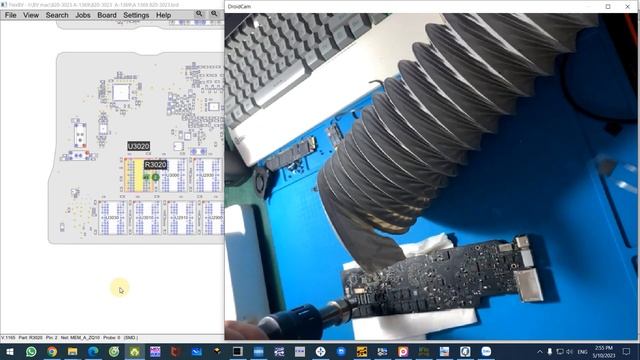Click the volume speaker tray icon
Image resolution: width=640 pixels, height=360 pixels.
click(570, 351)
